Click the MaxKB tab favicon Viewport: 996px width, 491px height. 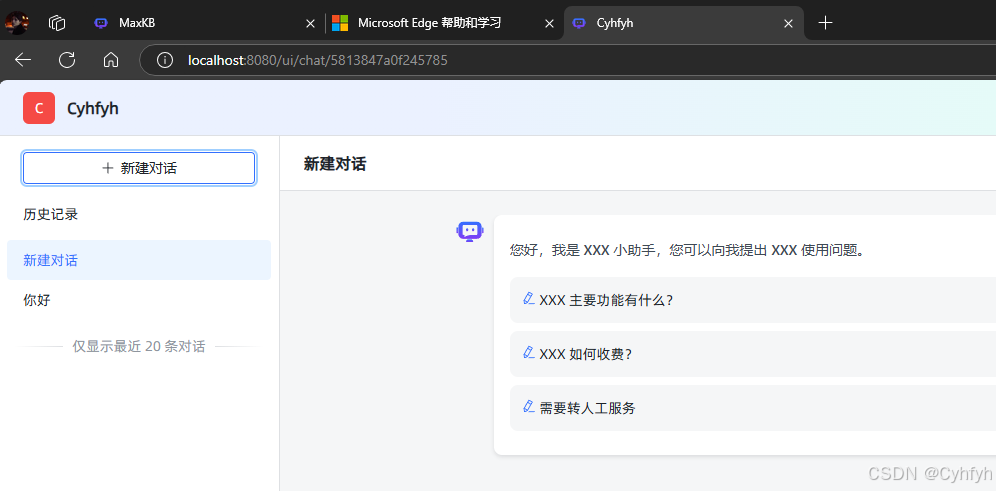[x=101, y=24]
